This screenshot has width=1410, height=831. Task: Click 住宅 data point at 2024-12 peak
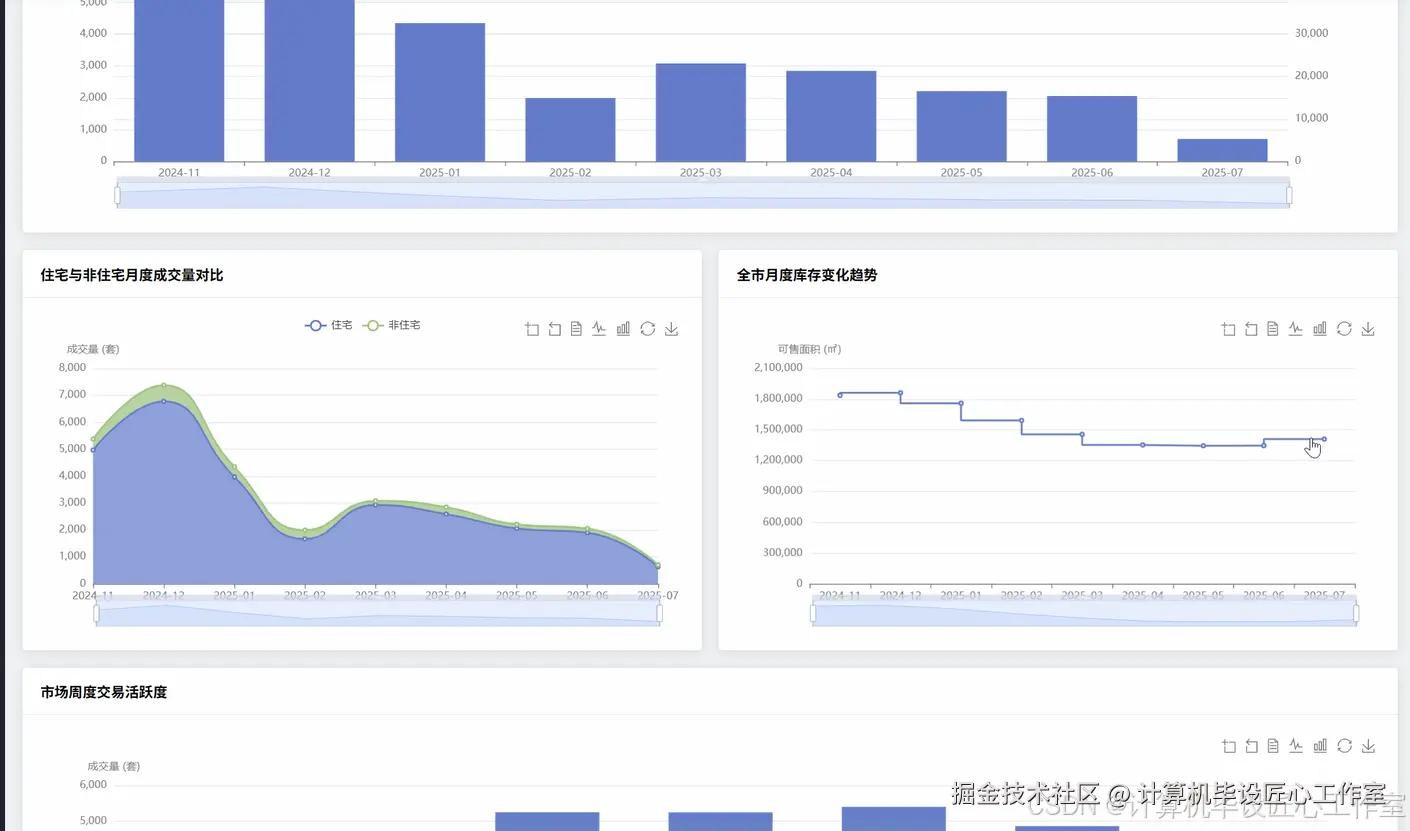point(164,401)
